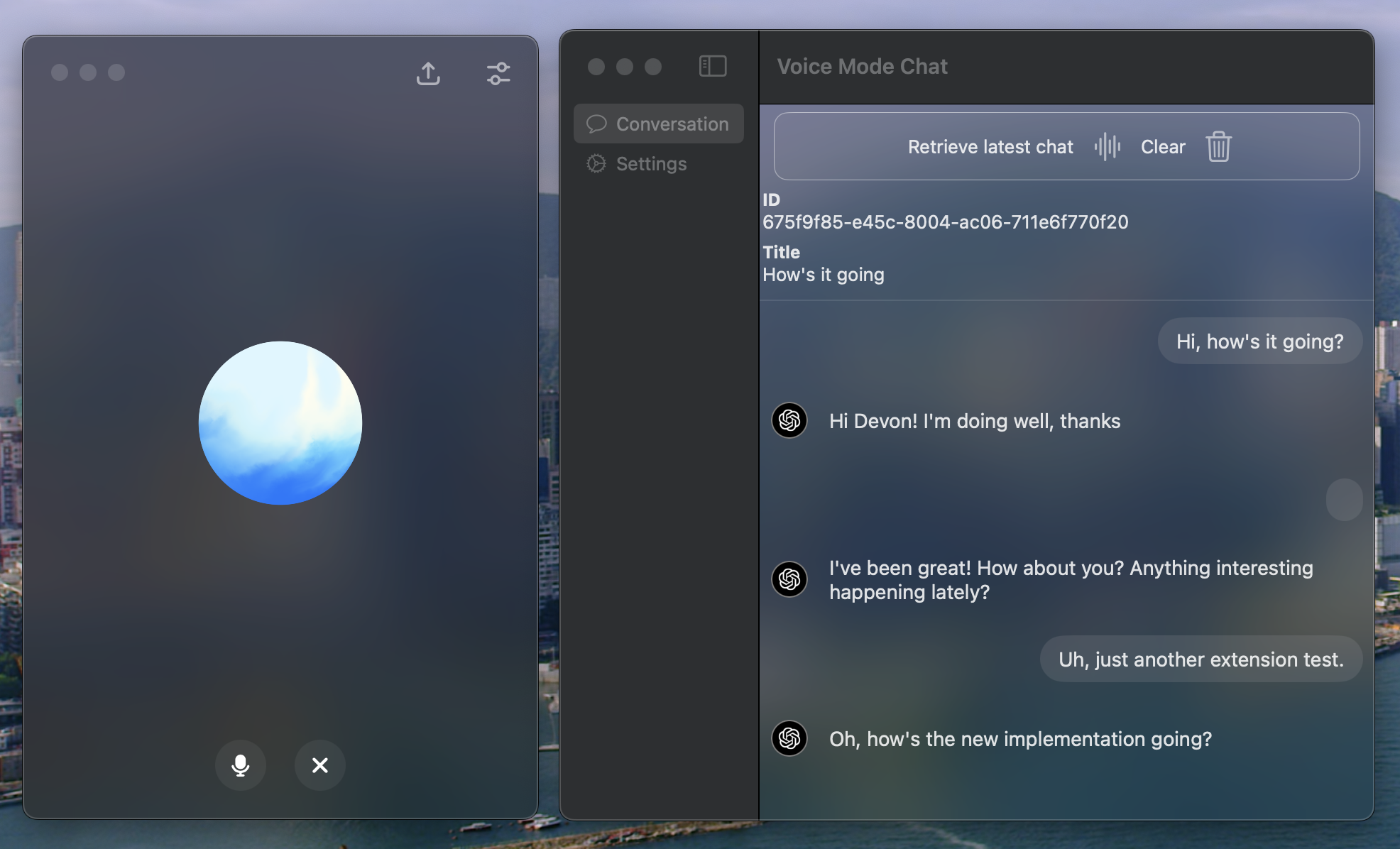Click ChatGPT avatar beside "new implementation" message
Screen dimensions: 1400x849
(789, 739)
